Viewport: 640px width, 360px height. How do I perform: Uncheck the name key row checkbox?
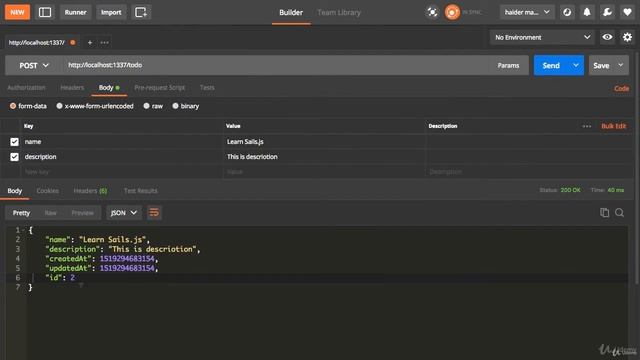click(14, 142)
